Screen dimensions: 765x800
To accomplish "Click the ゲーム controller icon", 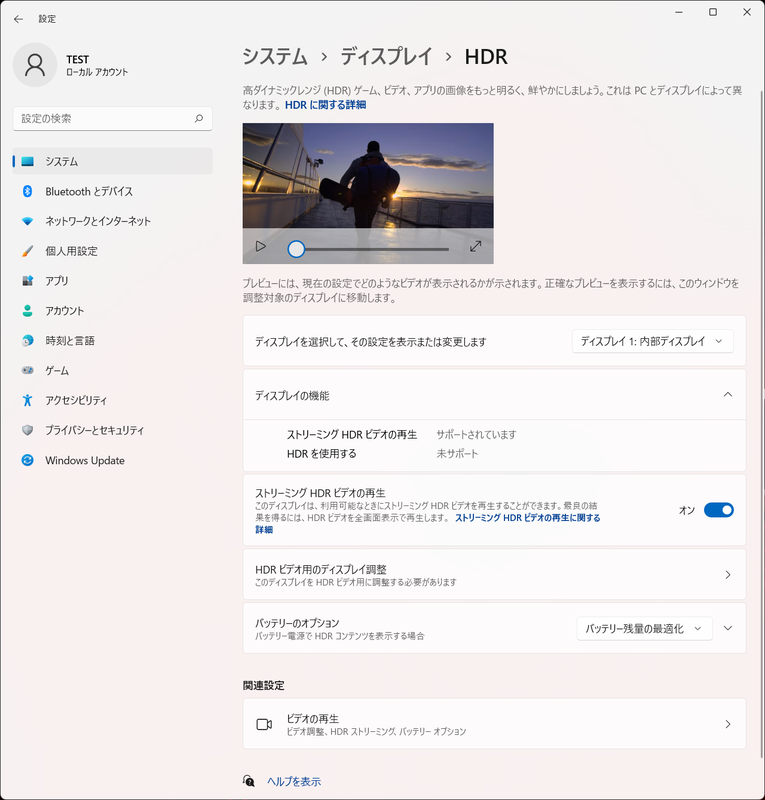I will [28, 370].
